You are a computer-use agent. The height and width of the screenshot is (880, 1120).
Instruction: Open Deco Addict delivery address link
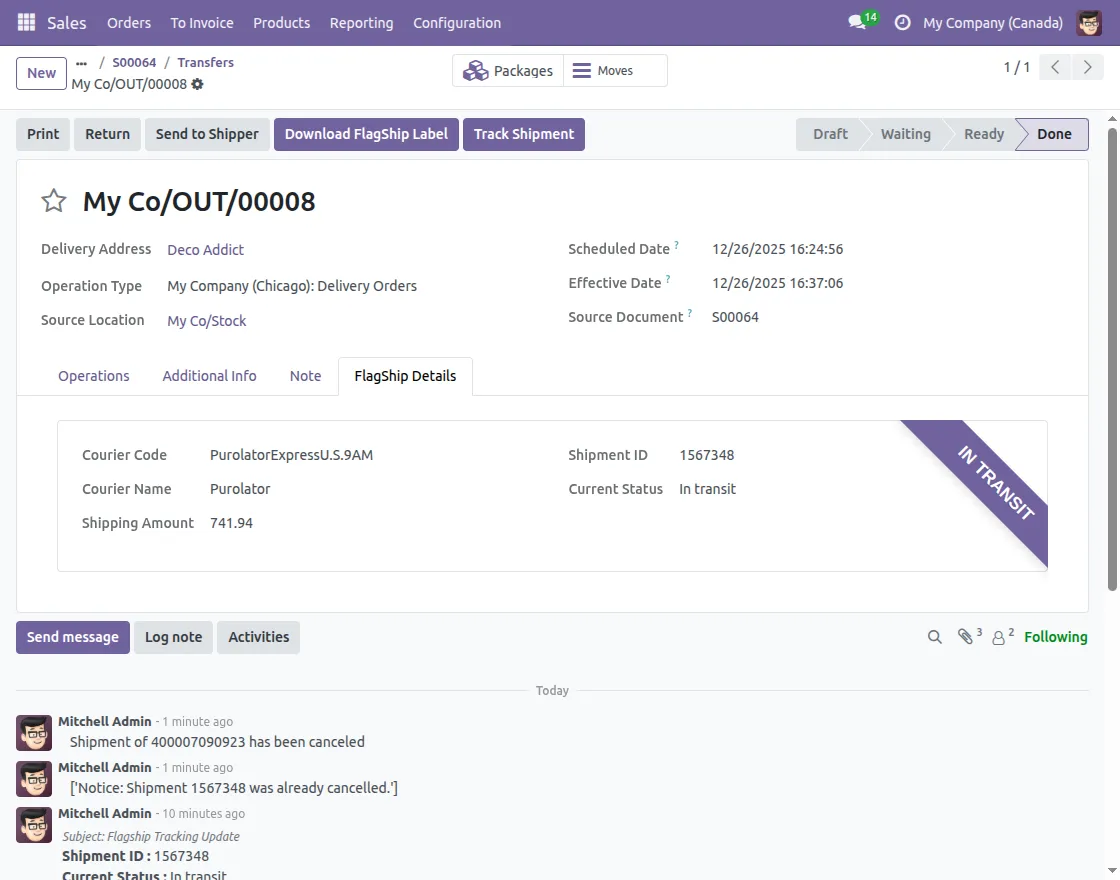coord(205,250)
